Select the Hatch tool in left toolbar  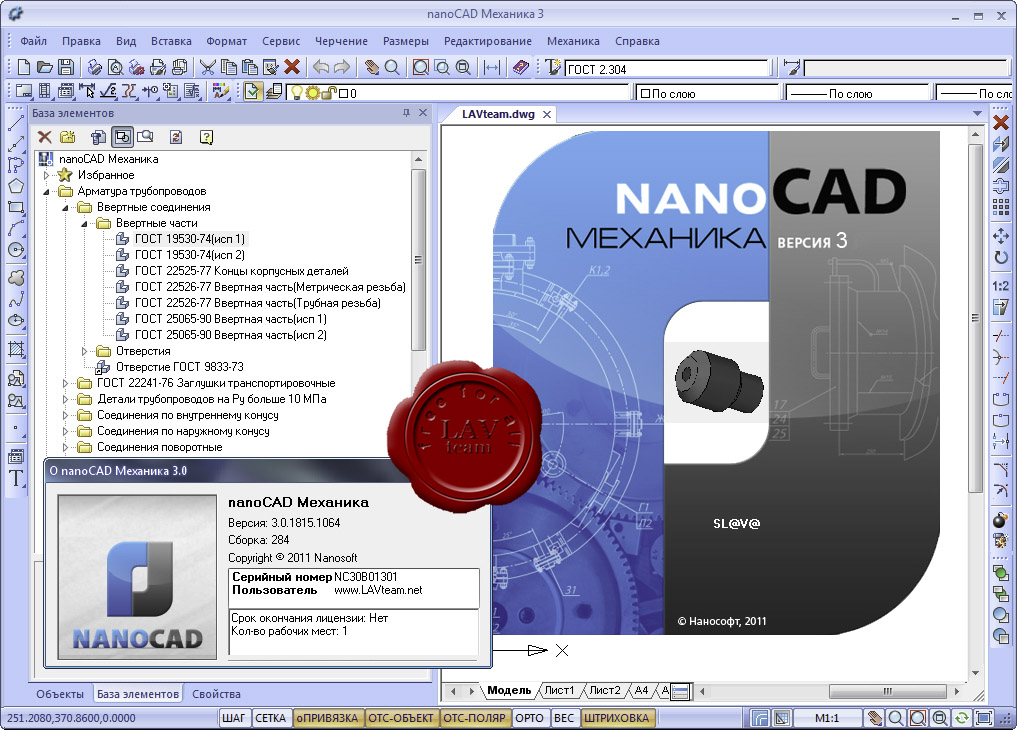pyautogui.click(x=16, y=349)
